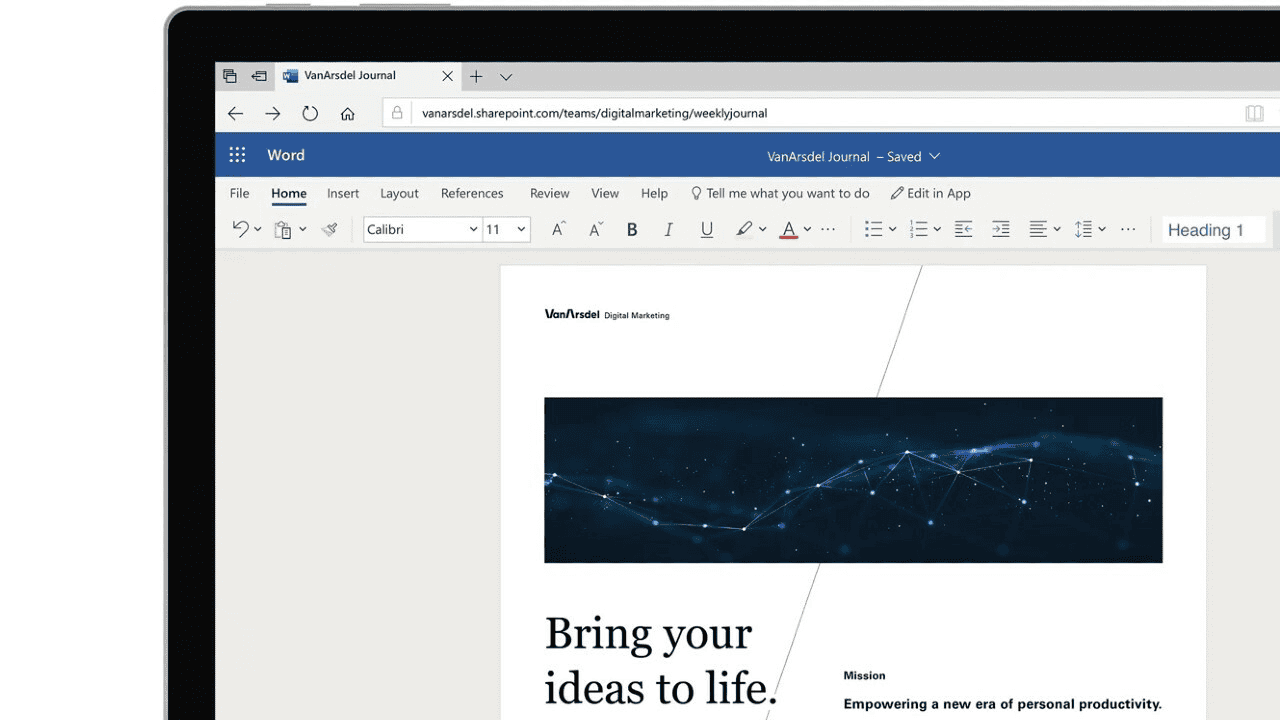Open the File menu
The width and height of the screenshot is (1280, 720).
[x=239, y=193]
